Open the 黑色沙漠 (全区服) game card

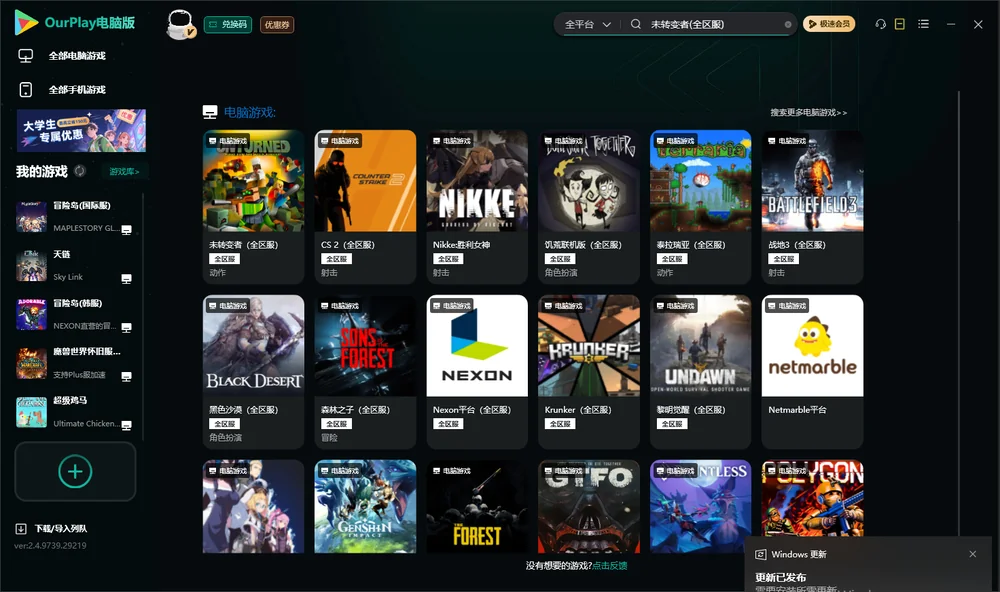pyautogui.click(x=253, y=372)
